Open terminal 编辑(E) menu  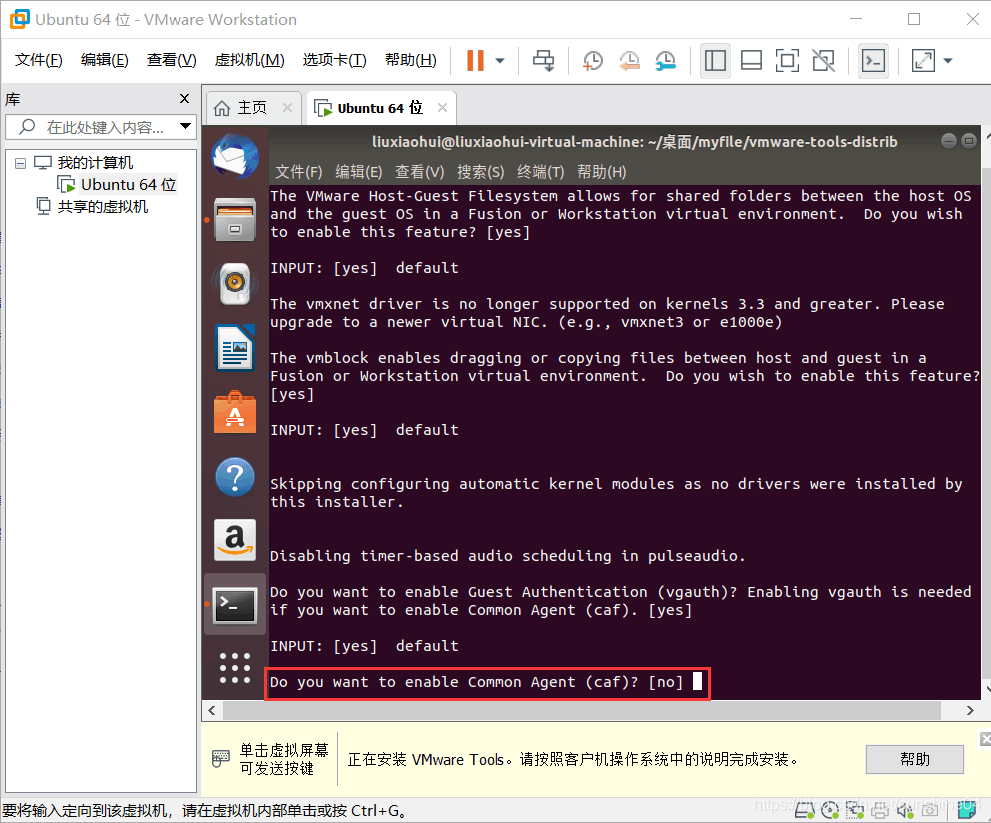[359, 172]
